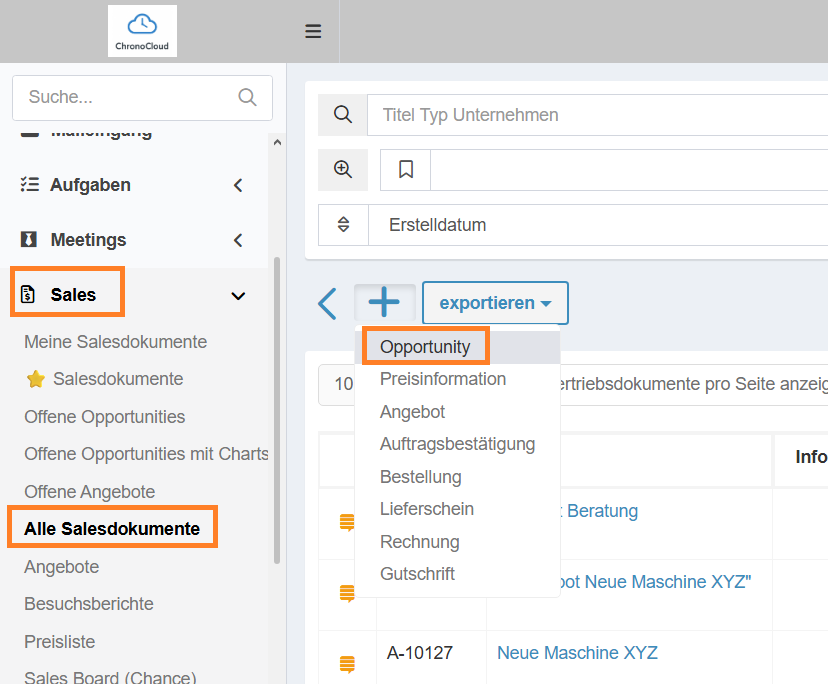Click the plus icon to add document
This screenshot has width=828, height=684.
point(384,302)
